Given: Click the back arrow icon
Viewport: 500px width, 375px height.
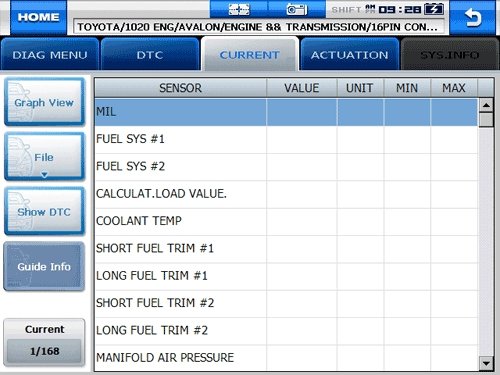Looking at the screenshot, I should tap(473, 17).
